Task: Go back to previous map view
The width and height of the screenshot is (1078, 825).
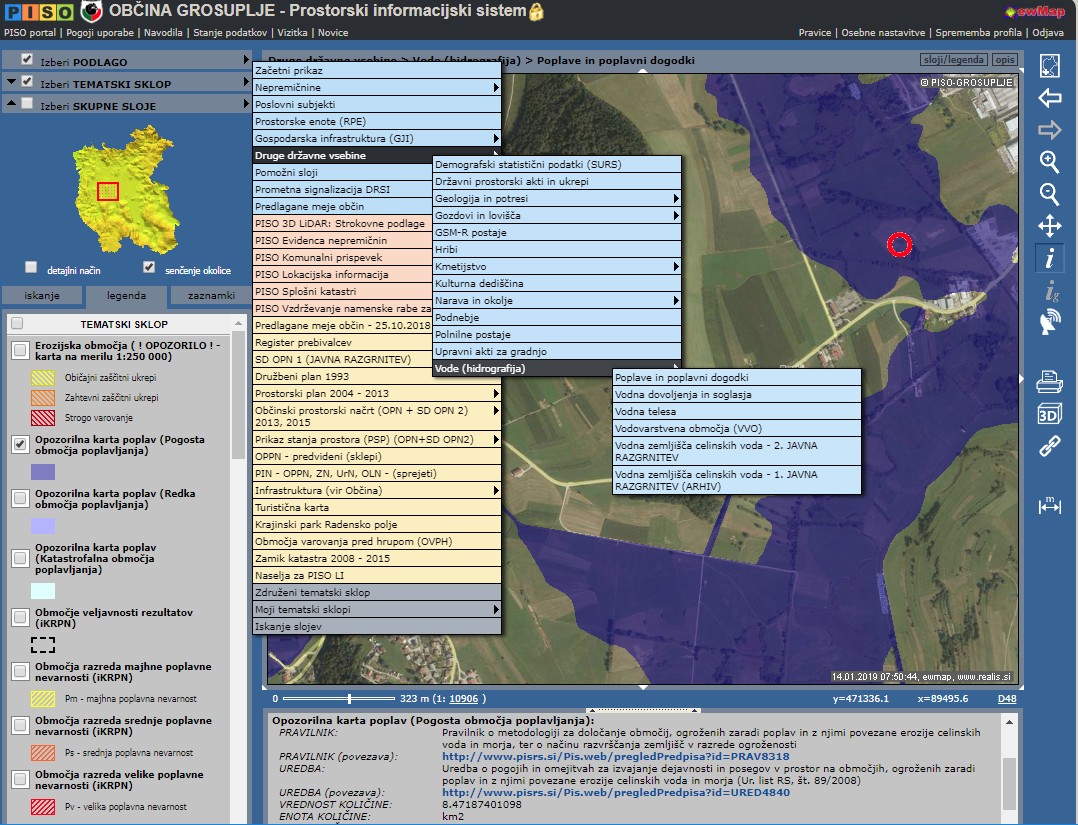Action: pyautogui.click(x=1049, y=98)
